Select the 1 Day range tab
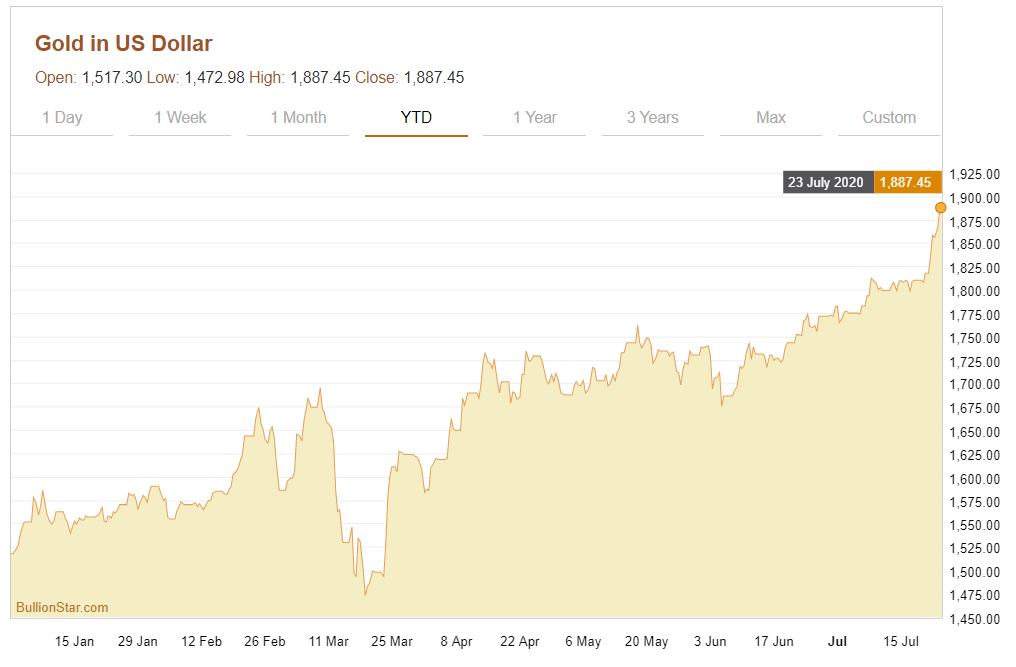The width and height of the screenshot is (1016, 667). (x=62, y=118)
